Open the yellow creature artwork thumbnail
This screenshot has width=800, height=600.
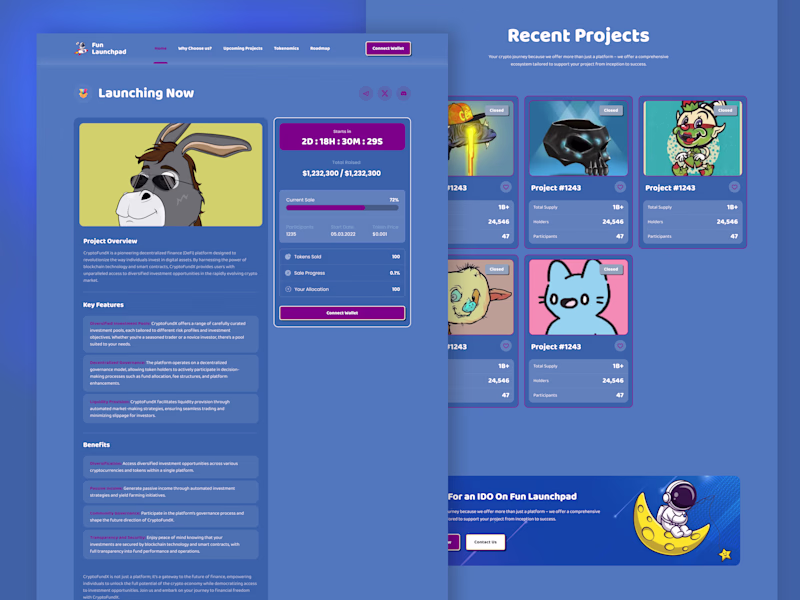(481, 297)
